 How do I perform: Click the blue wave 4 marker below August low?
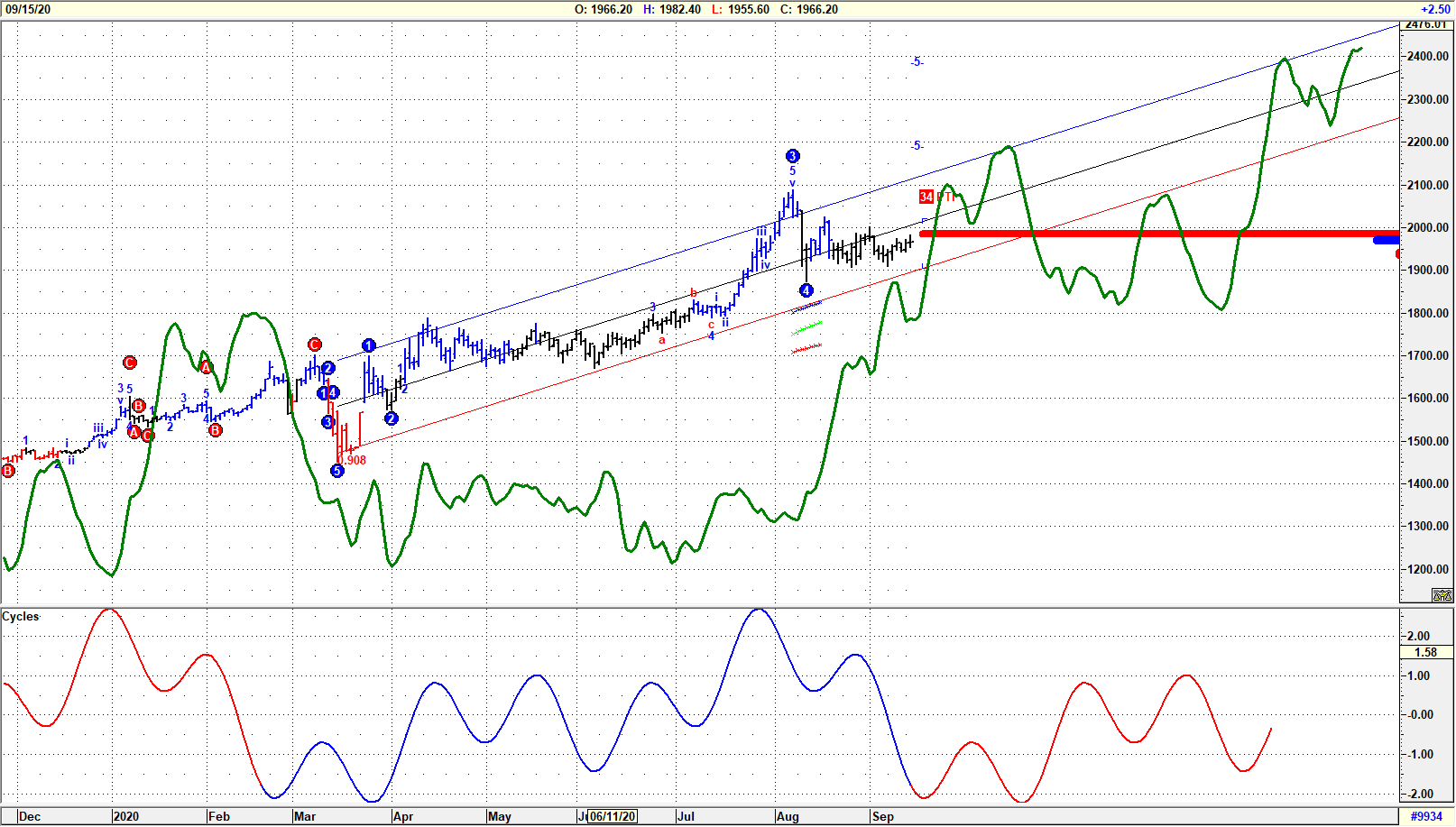(806, 290)
